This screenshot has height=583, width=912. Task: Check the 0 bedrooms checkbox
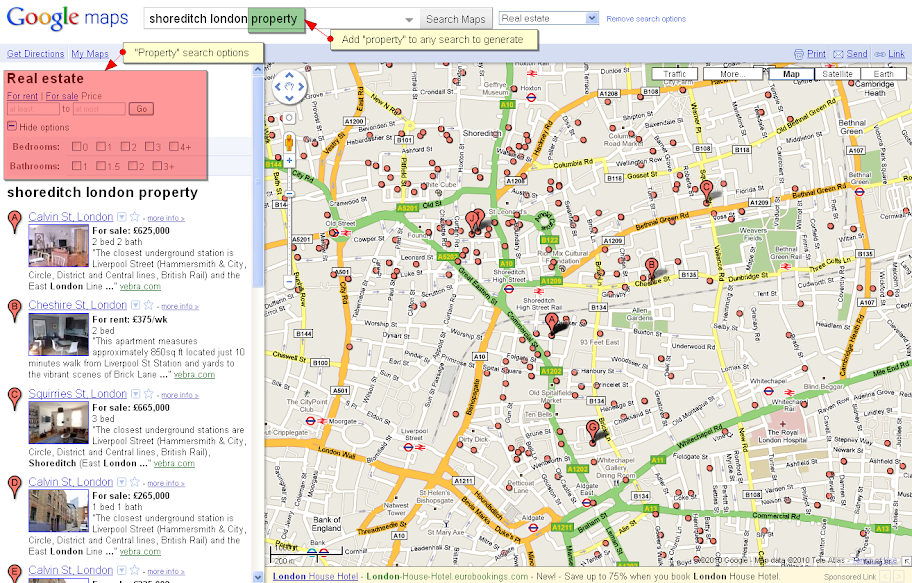[76, 147]
